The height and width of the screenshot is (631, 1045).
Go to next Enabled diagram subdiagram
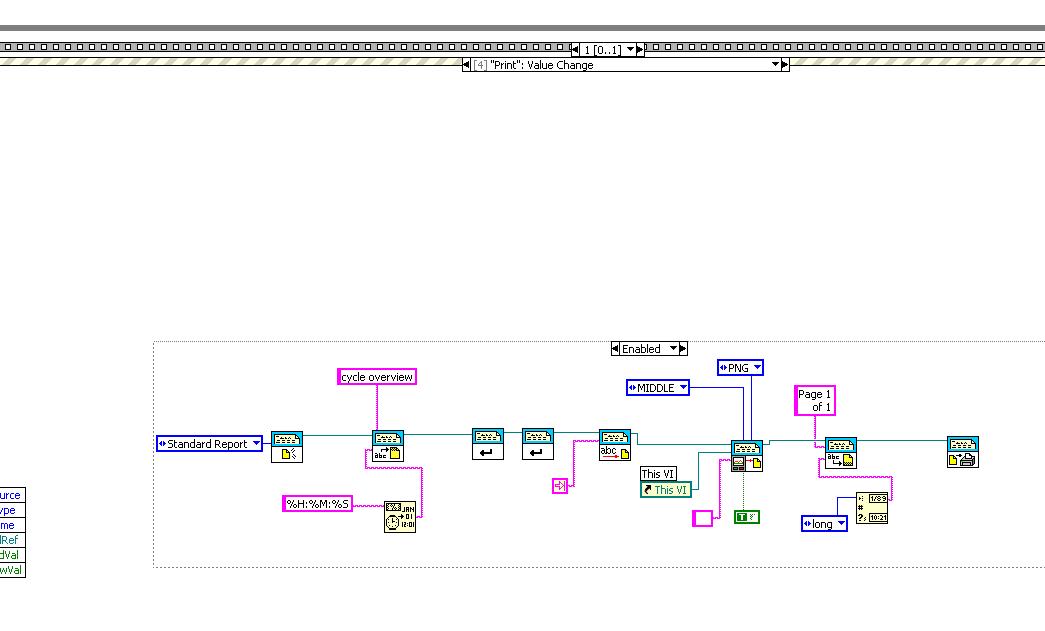(x=683, y=348)
